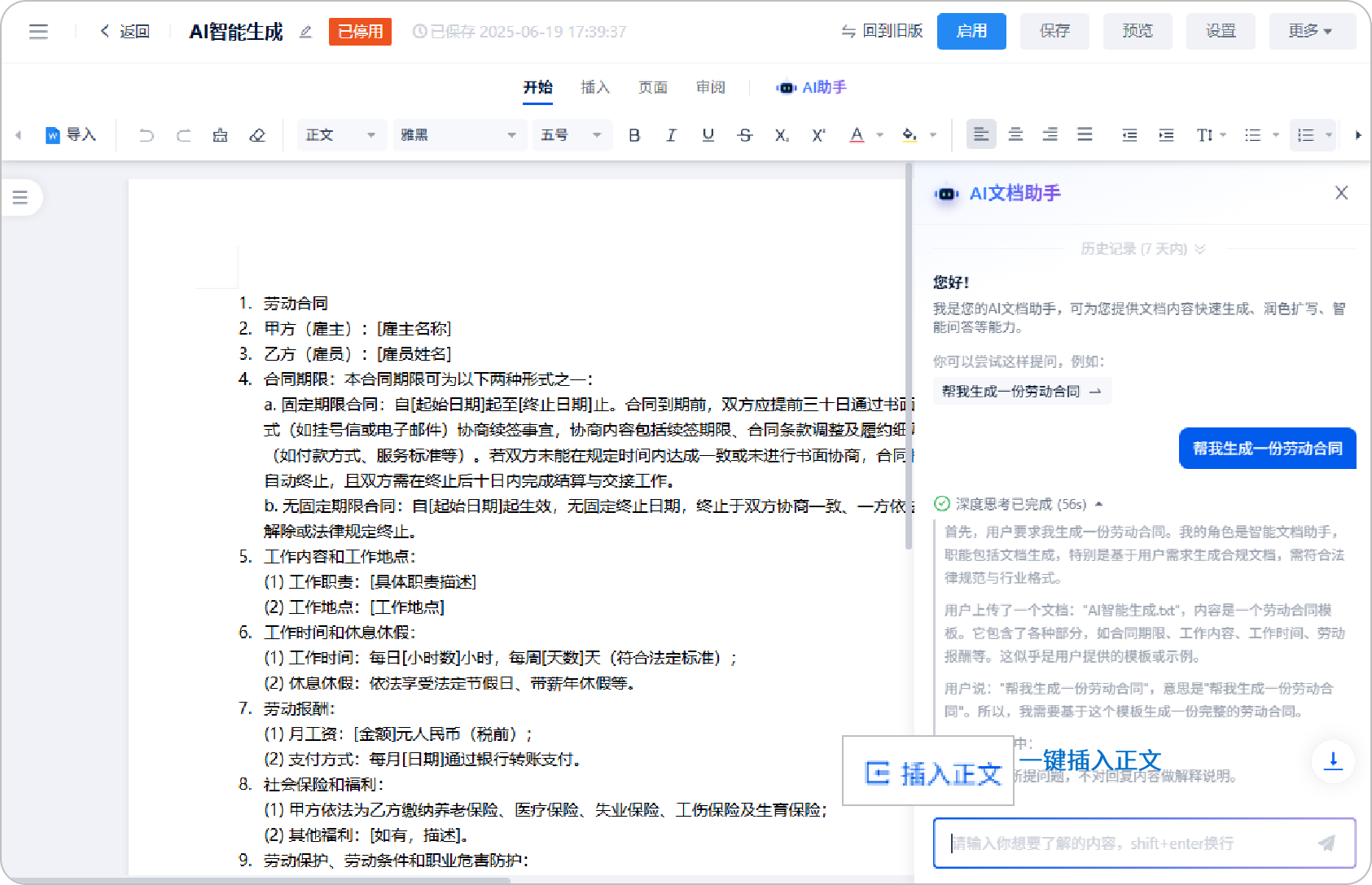This screenshot has height=885, width=1372.
Task: Click the format painter icon
Action: click(220, 135)
